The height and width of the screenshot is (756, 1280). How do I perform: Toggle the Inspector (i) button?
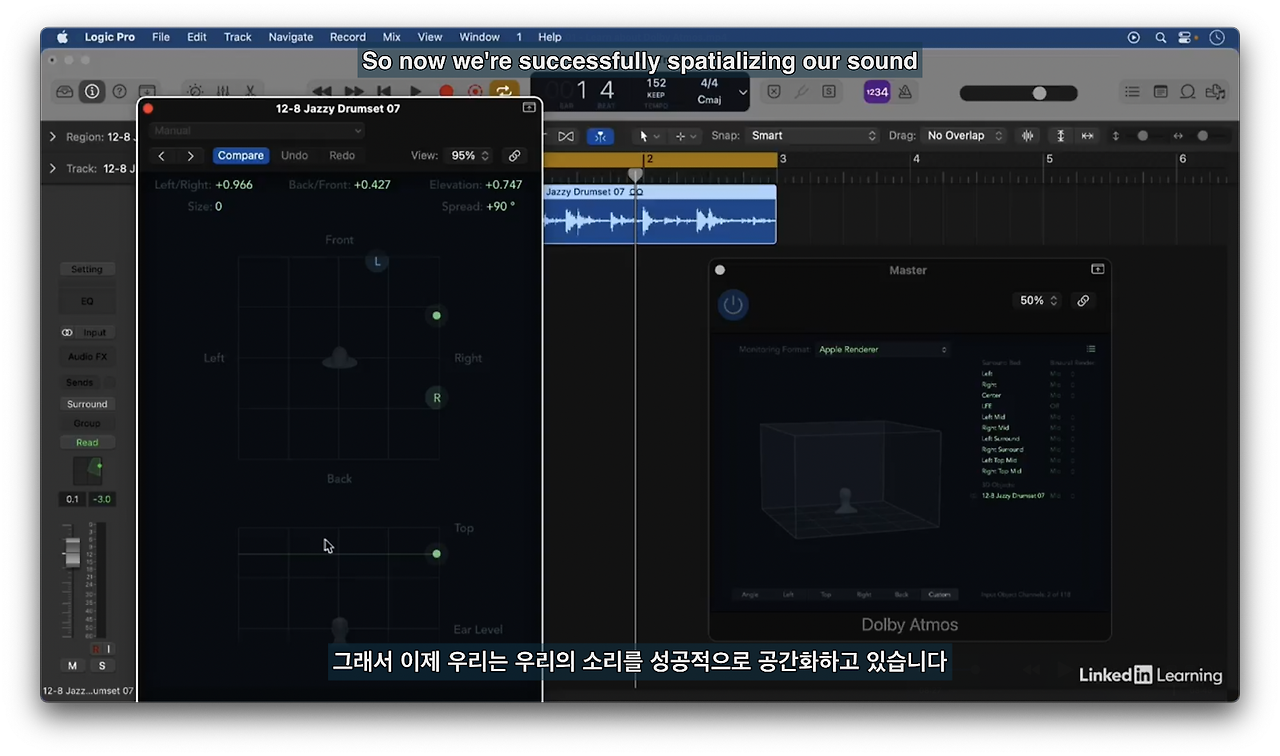pyautogui.click(x=92, y=91)
